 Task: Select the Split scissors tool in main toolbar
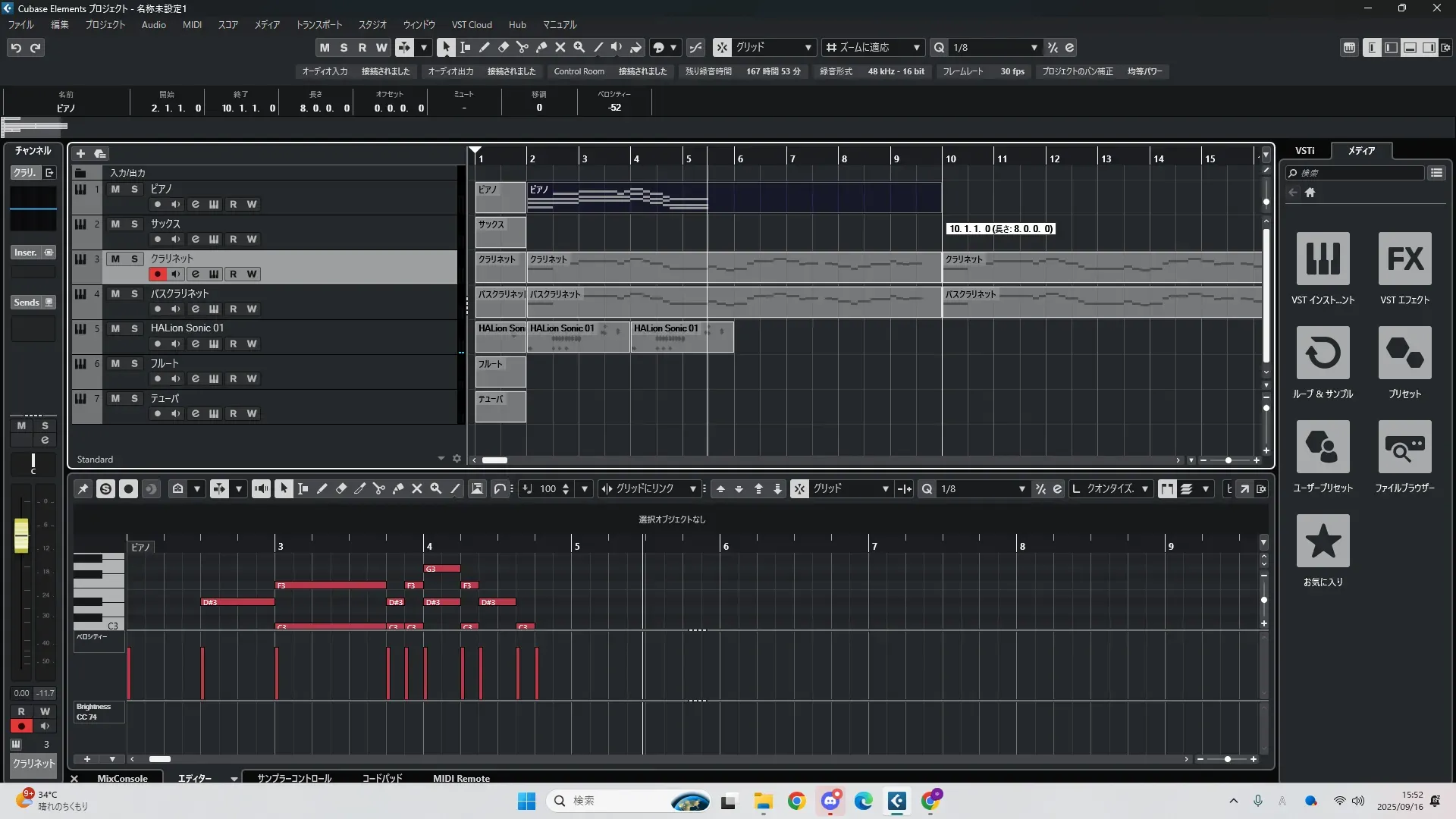[x=522, y=47]
